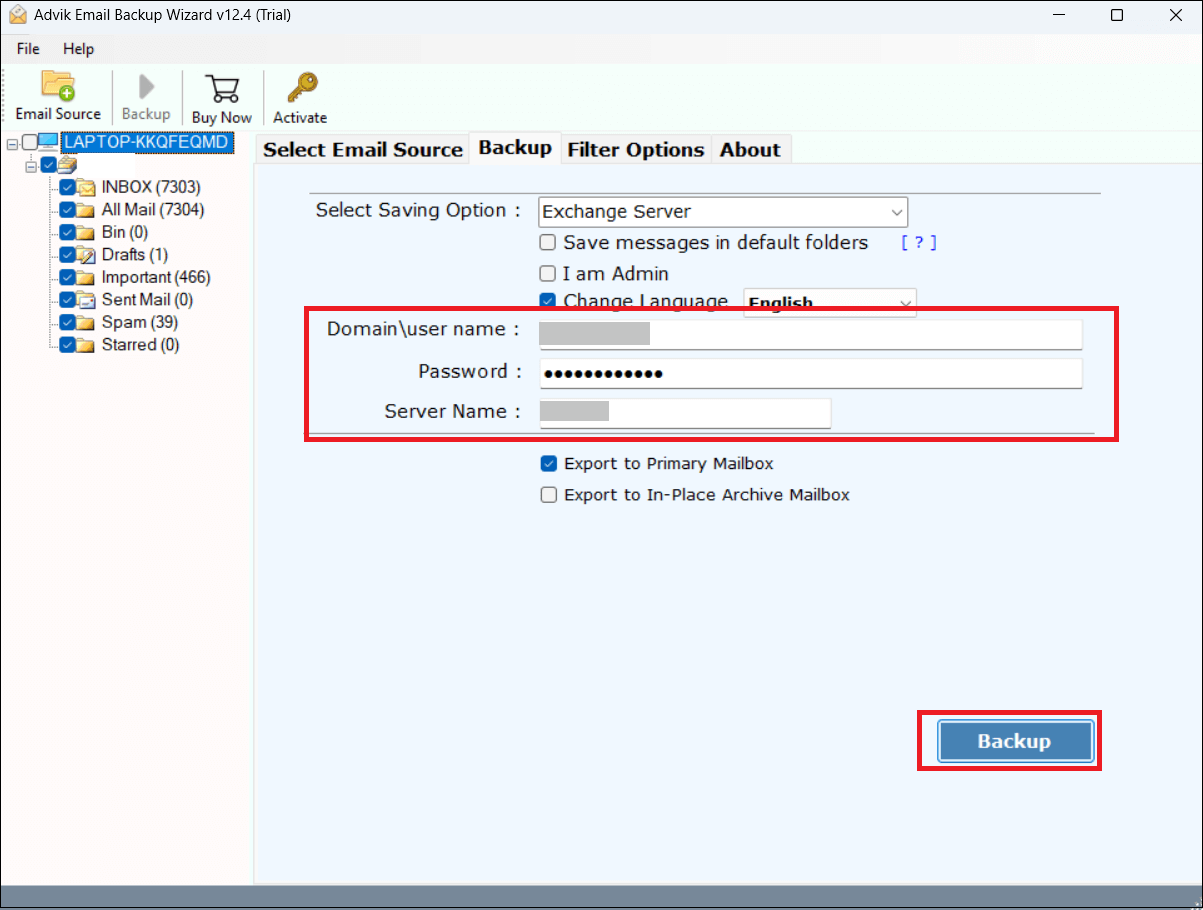This screenshot has height=910, width=1203.
Task: Click the Server Name field
Action: pyautogui.click(x=685, y=412)
